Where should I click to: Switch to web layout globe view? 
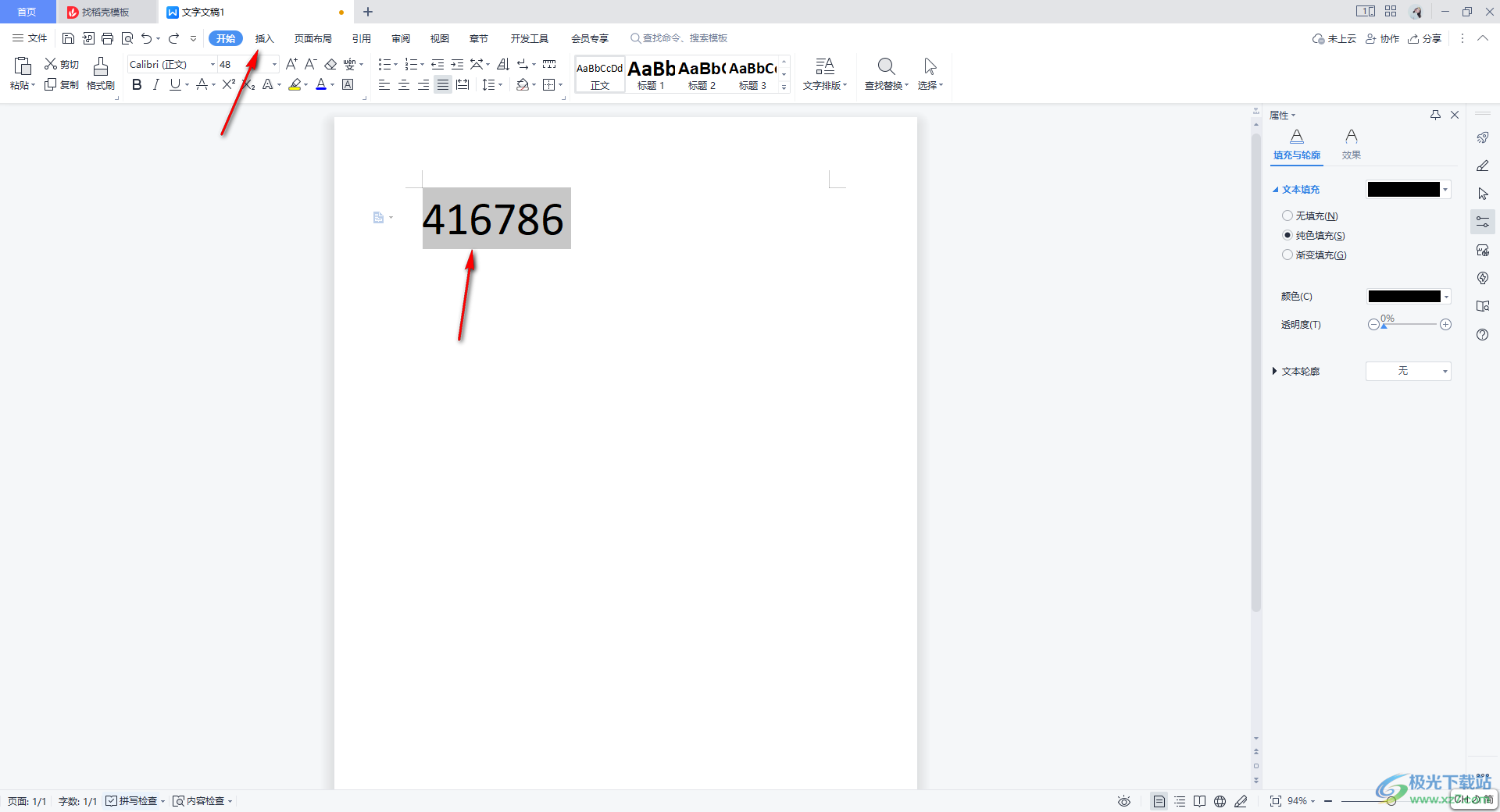coord(1220,801)
